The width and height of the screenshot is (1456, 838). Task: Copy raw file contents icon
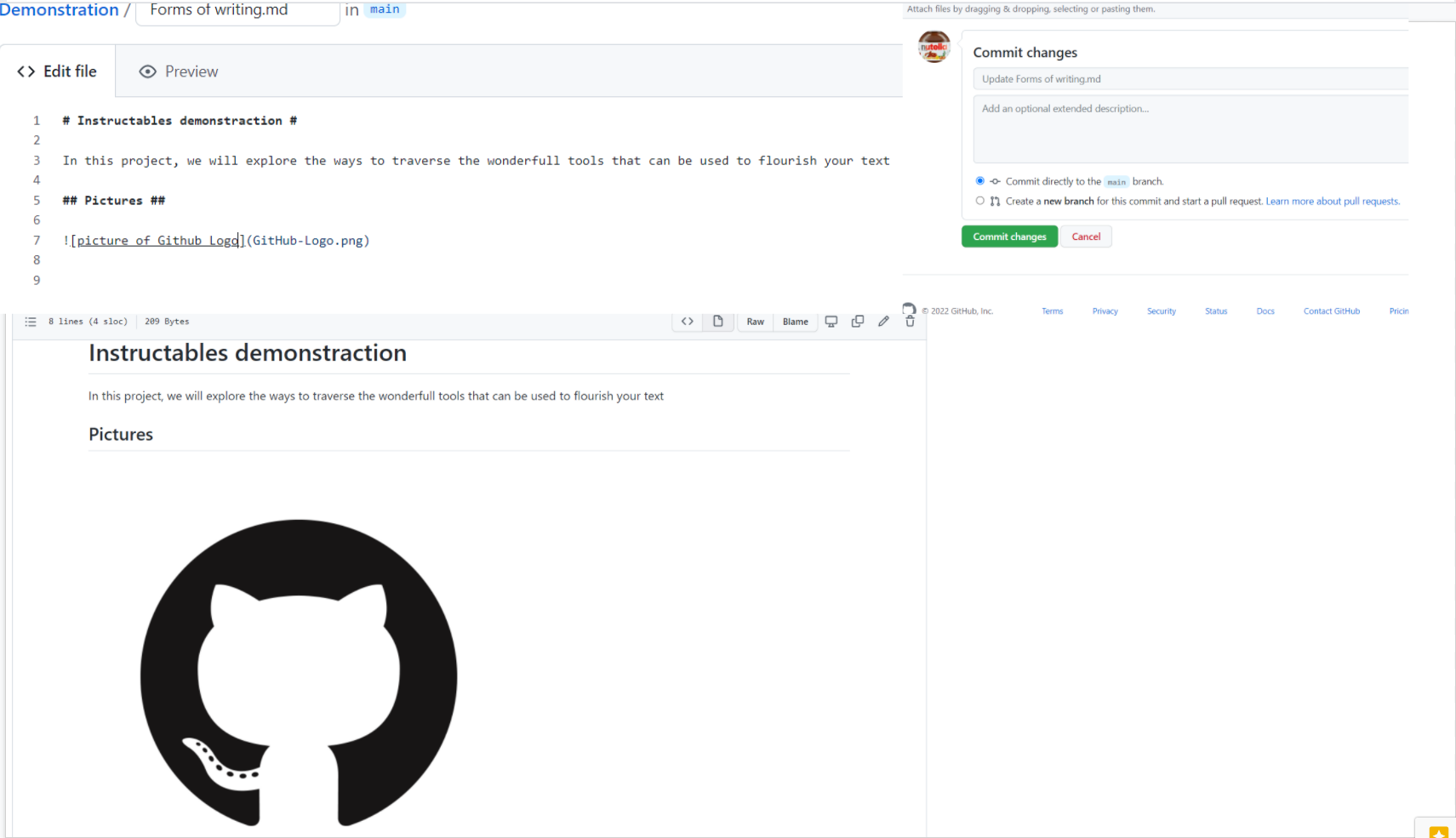(x=858, y=322)
